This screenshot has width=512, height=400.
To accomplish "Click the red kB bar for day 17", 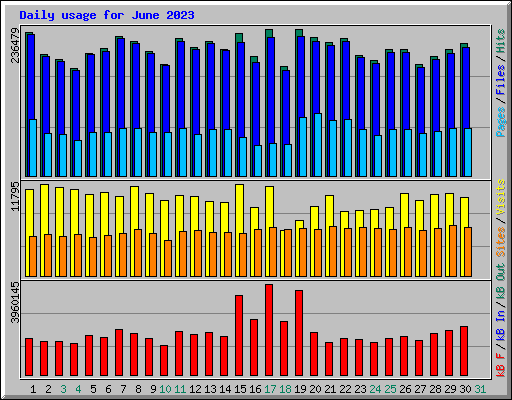I will 269,330.
